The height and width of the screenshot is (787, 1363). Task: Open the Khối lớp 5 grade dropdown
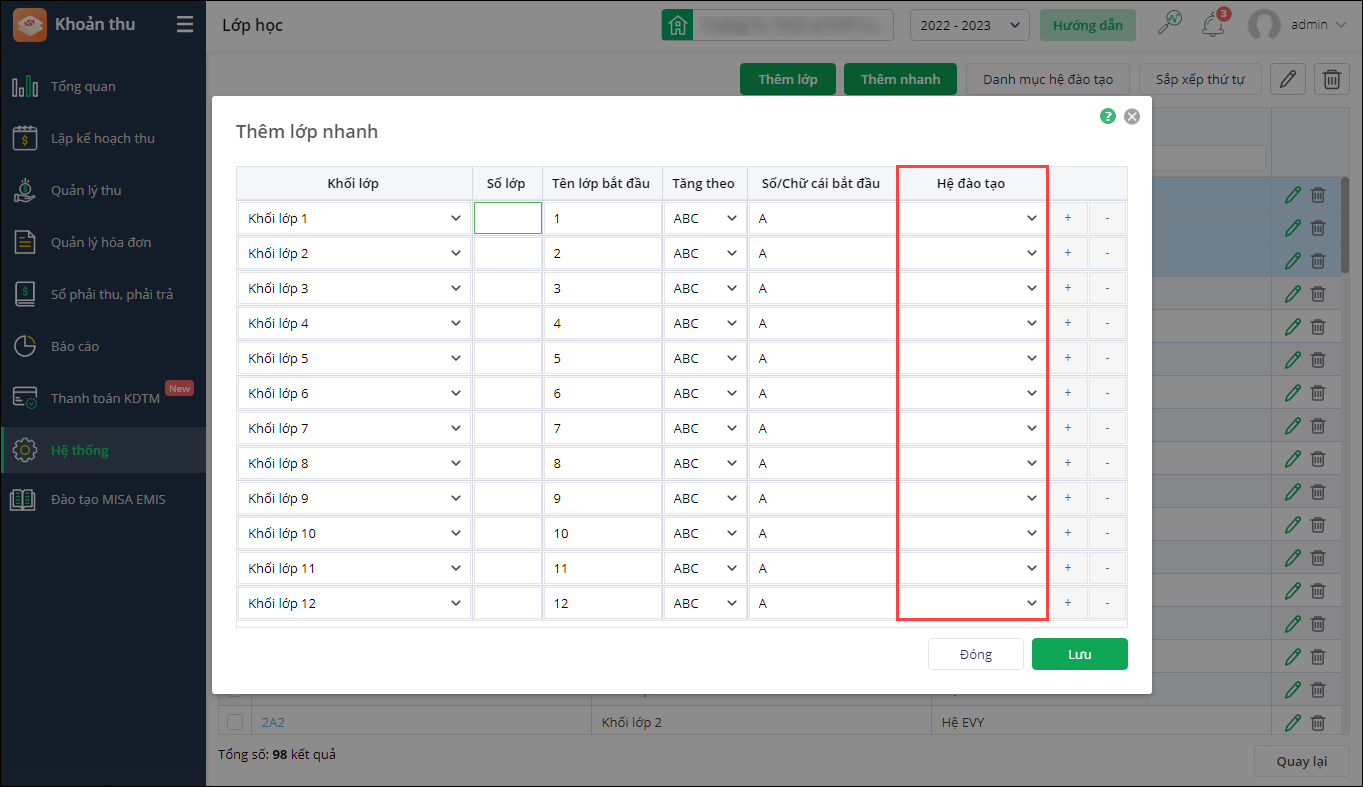pos(354,358)
